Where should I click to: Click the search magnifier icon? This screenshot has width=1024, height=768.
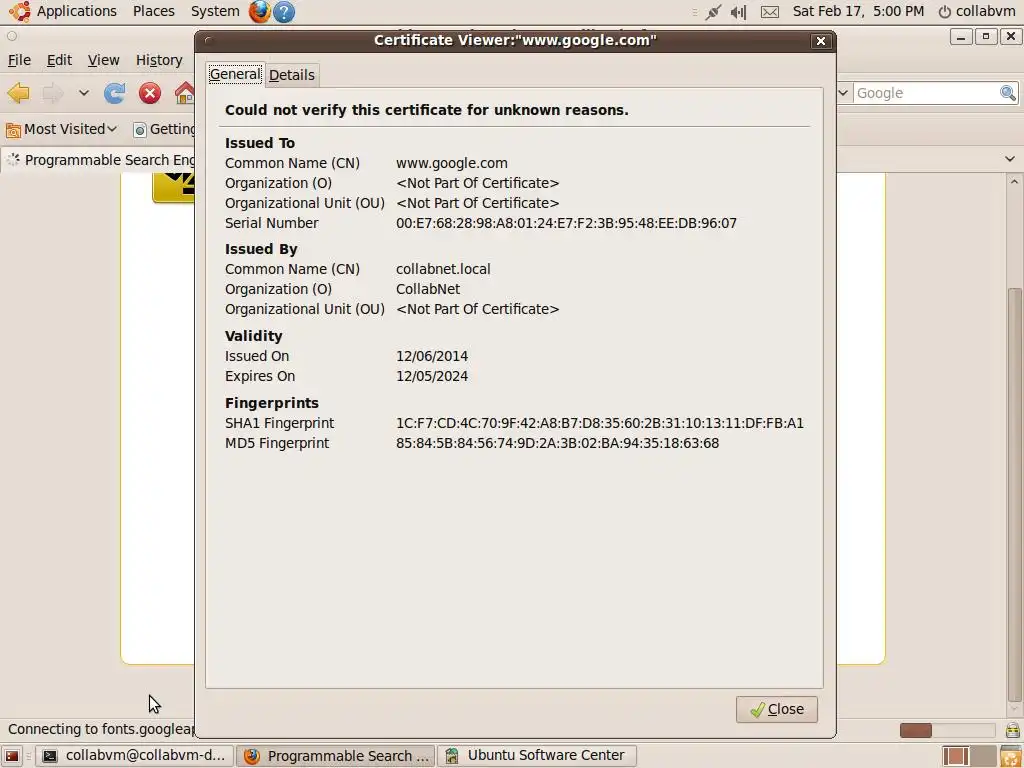click(x=1008, y=93)
